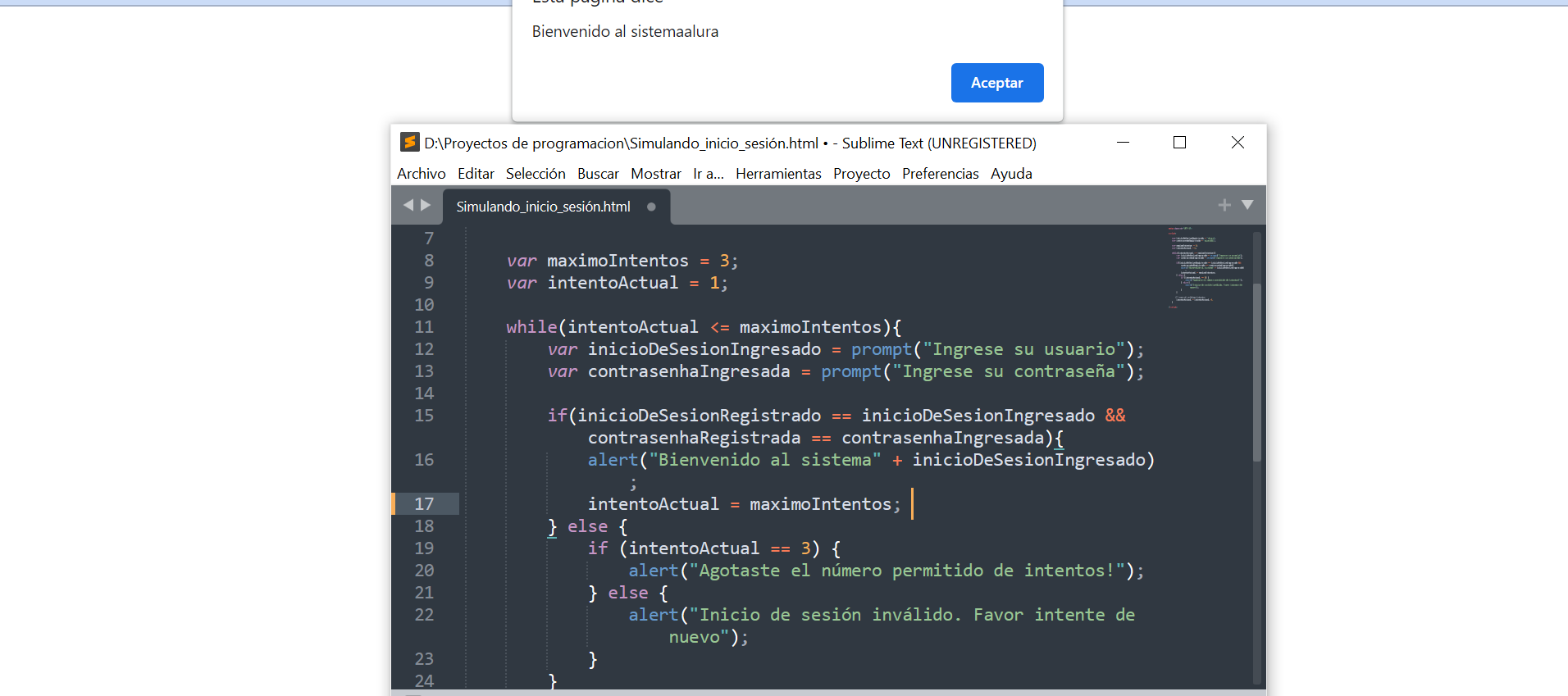Click line number 17 in gutter
The height and width of the screenshot is (696, 1568).
tap(424, 504)
